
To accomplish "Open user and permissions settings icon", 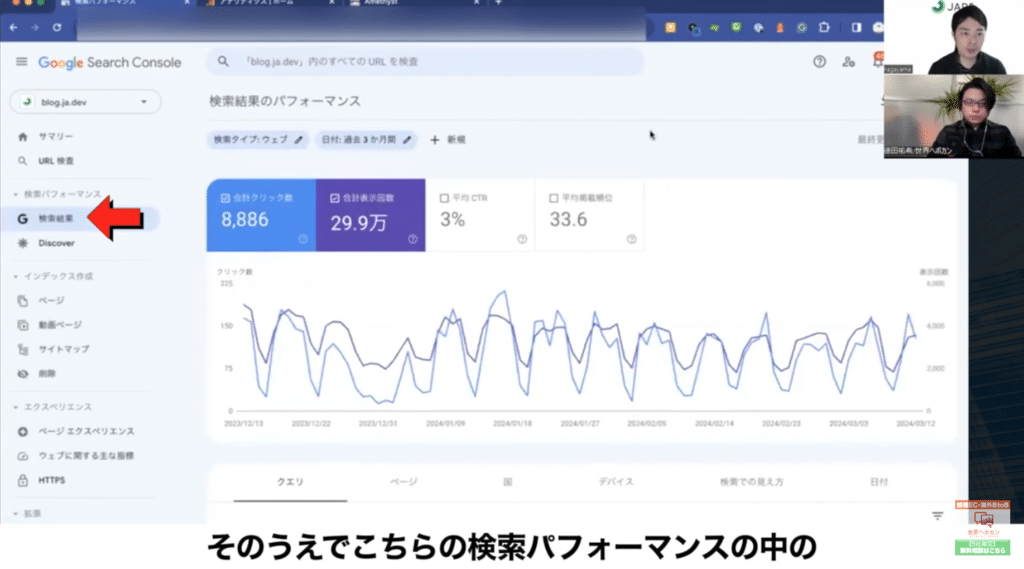I will [x=848, y=61].
